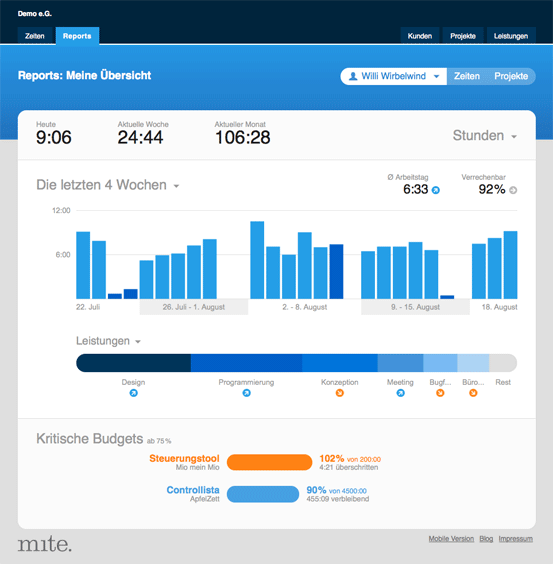The height and width of the screenshot is (564, 553).
Task: Open the Leistungen breakdown dropdown
Action: [x=108, y=341]
